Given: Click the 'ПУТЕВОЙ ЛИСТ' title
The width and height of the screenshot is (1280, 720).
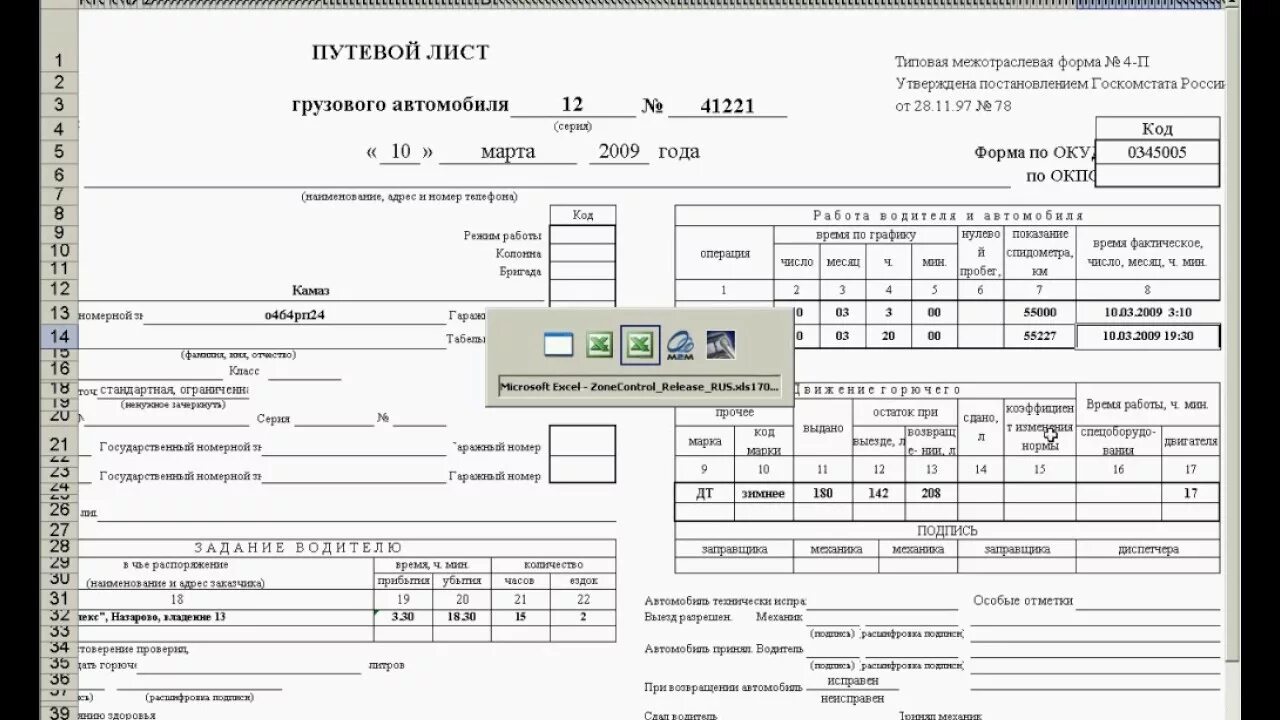Looking at the screenshot, I should 400,53.
